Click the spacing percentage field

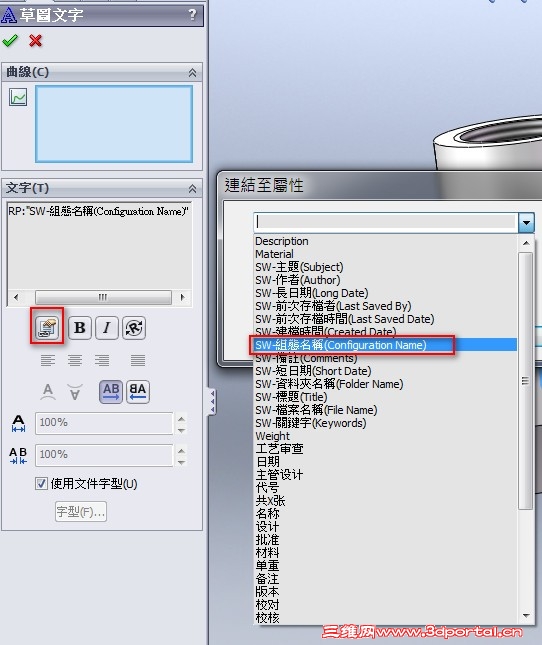point(104,455)
